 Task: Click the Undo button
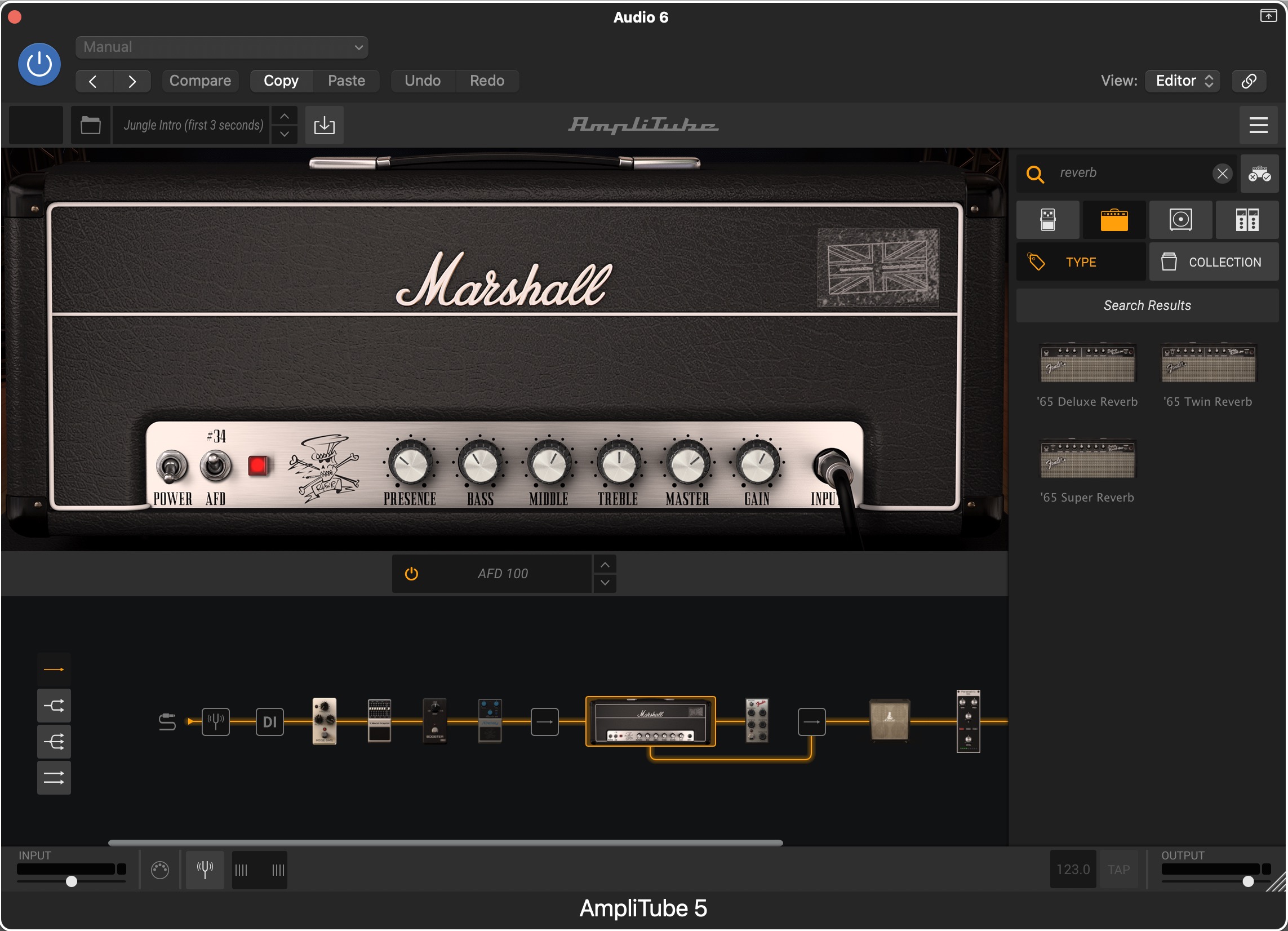tap(423, 81)
